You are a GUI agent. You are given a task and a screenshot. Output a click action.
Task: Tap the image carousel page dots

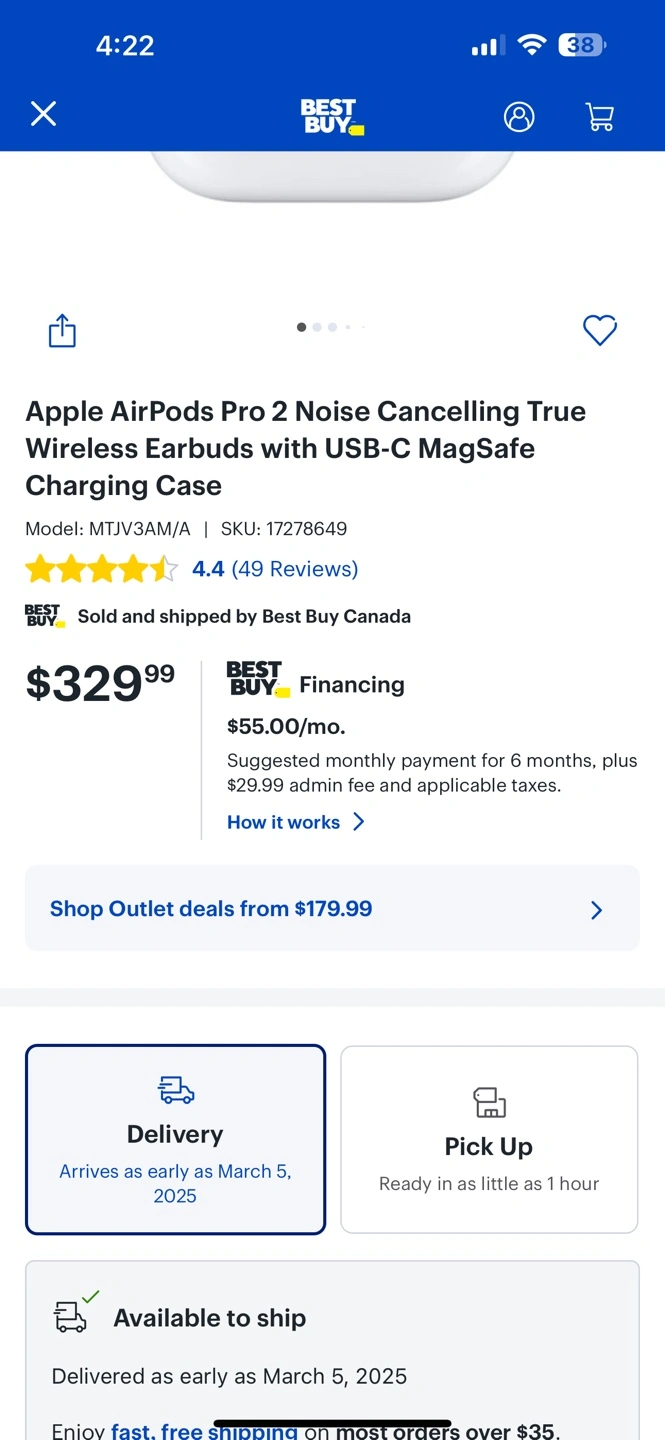click(x=331, y=327)
